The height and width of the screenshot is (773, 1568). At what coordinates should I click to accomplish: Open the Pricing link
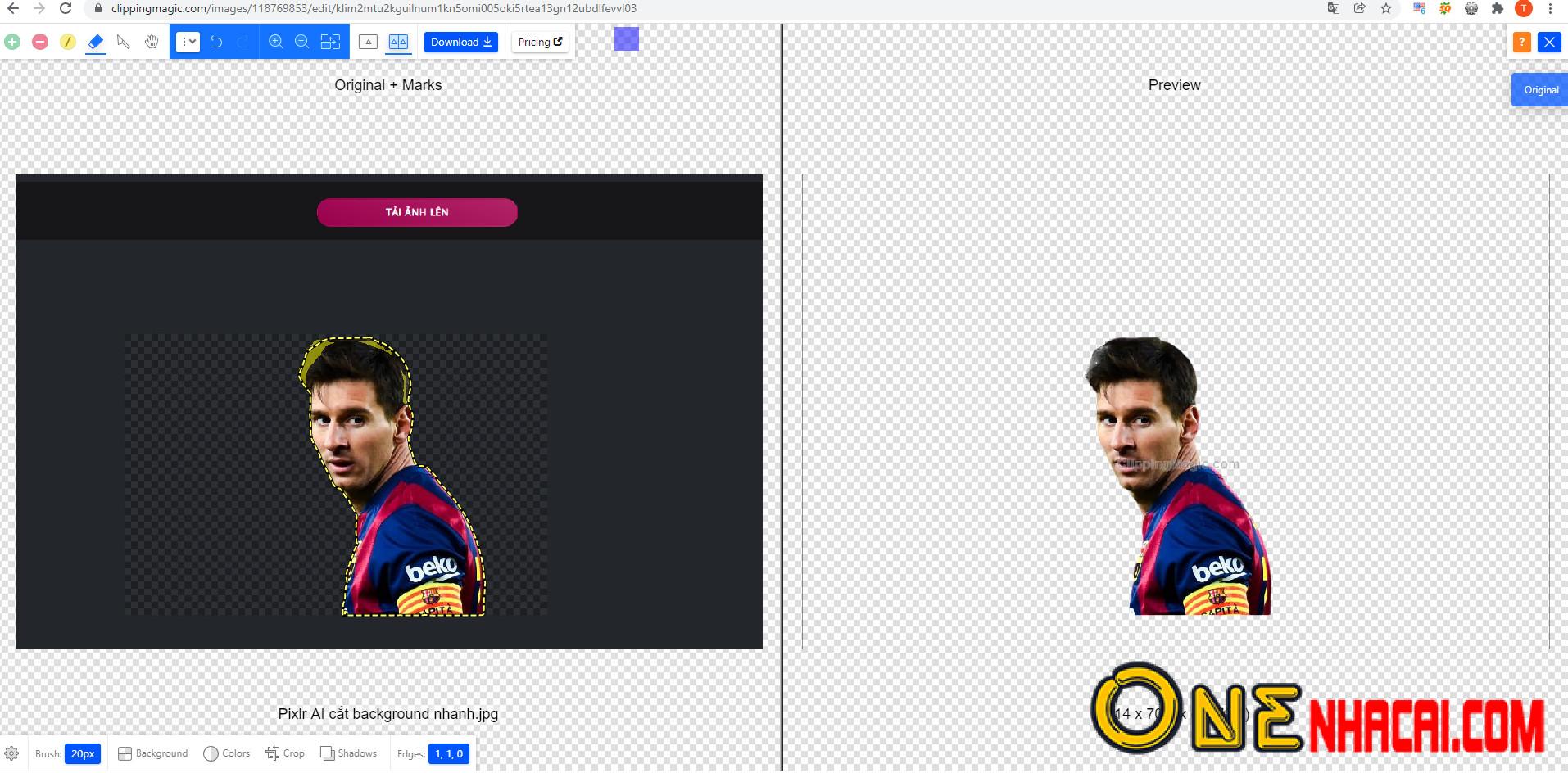point(540,42)
